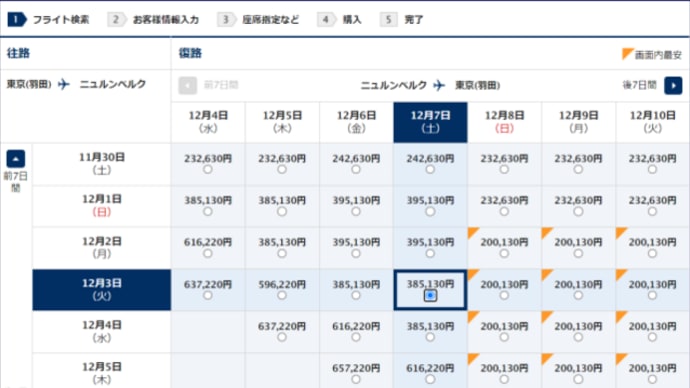Screen dimensions: 690x388
Task: Click 242,630円 in Nov 30 row, Dec 6 column
Action: click(x=356, y=158)
